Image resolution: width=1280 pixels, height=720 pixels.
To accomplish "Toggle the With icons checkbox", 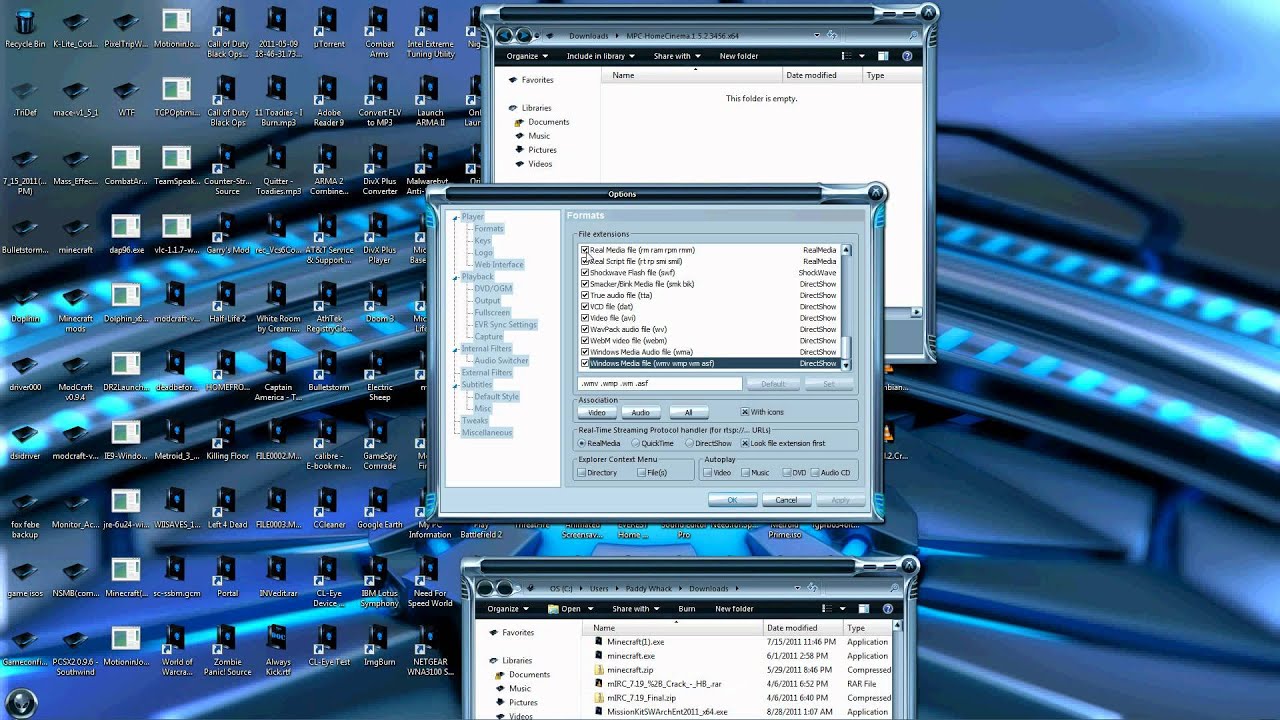I will tap(745, 412).
